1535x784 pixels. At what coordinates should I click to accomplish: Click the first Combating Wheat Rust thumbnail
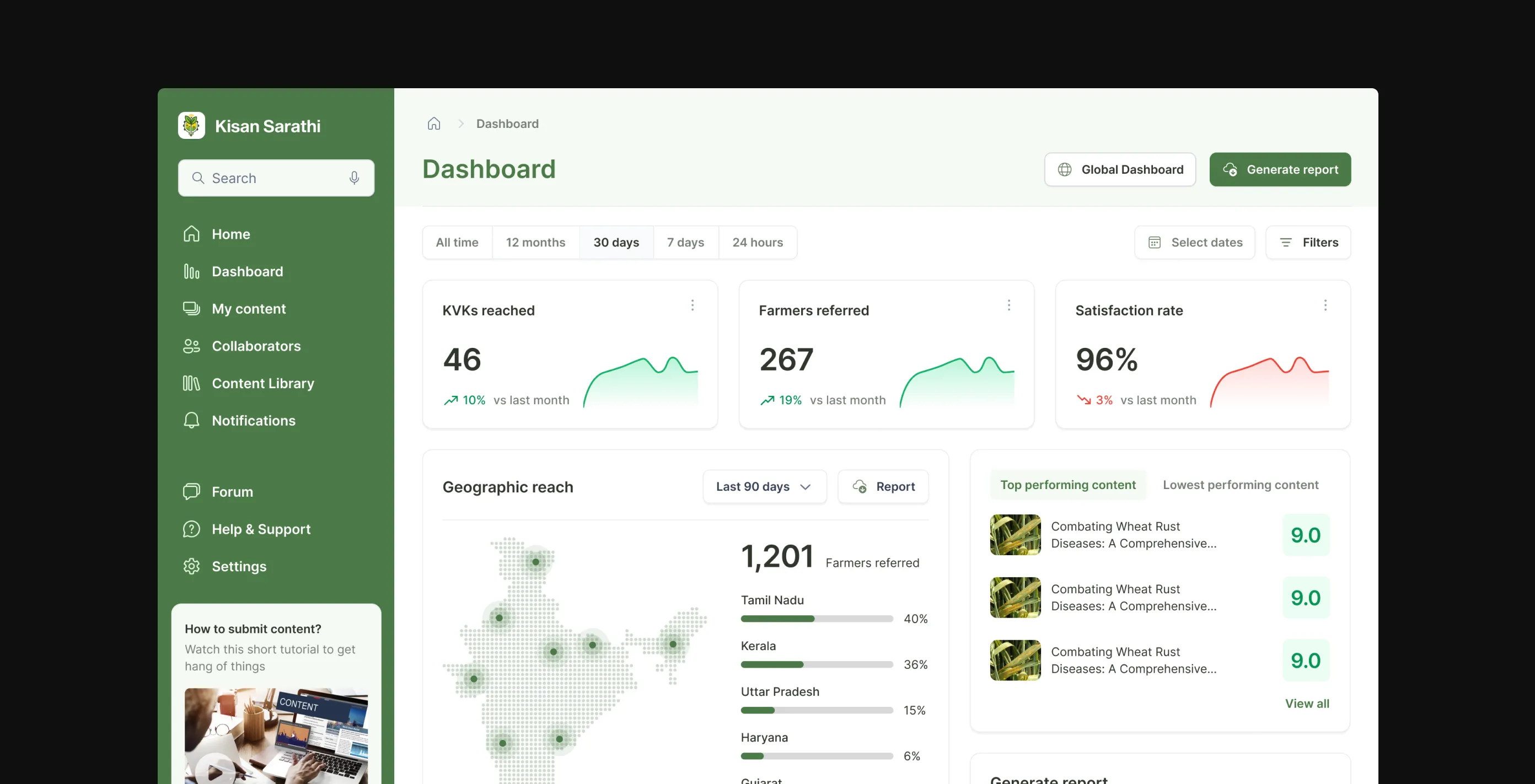[x=1016, y=534]
